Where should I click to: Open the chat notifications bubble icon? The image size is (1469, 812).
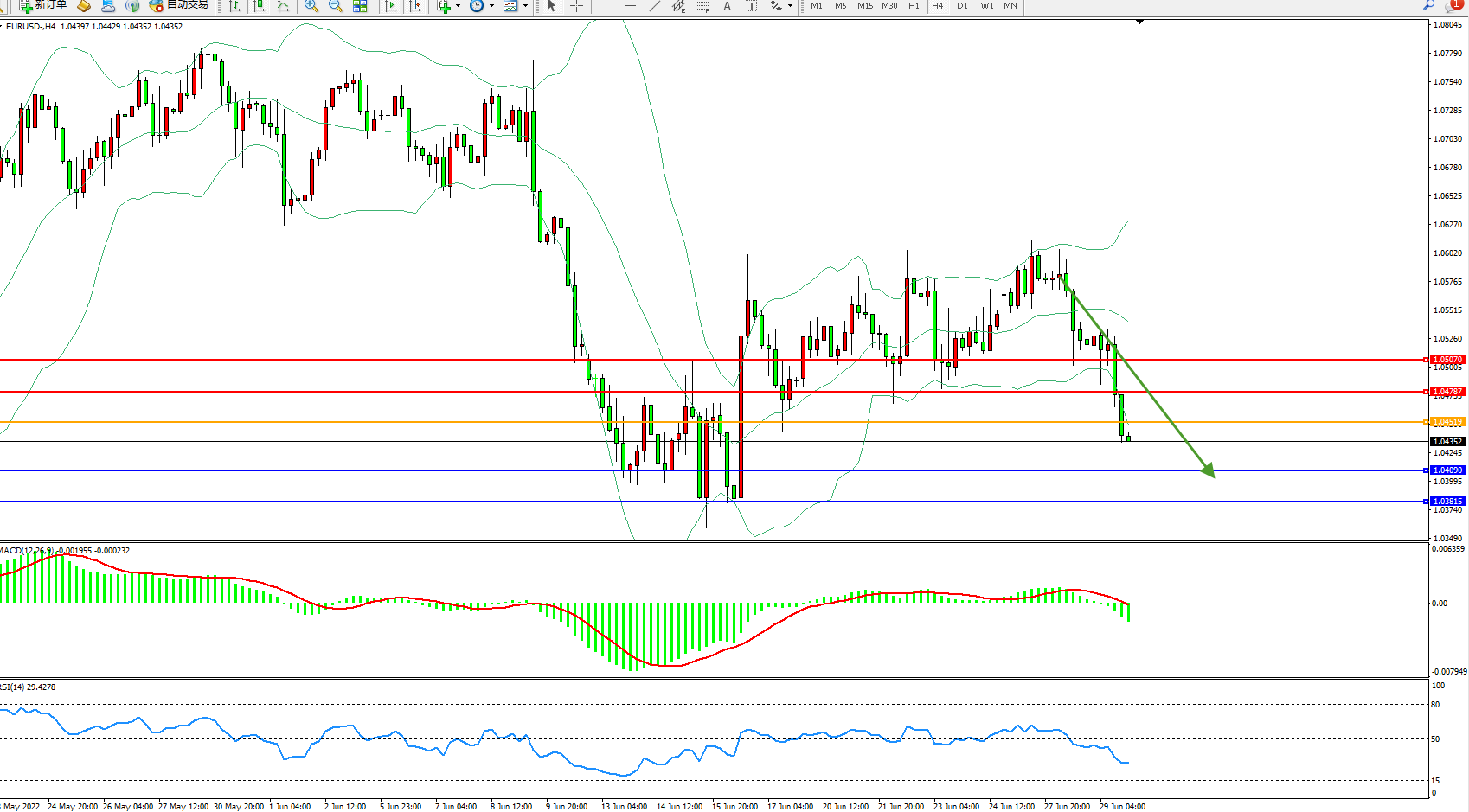[1454, 5]
